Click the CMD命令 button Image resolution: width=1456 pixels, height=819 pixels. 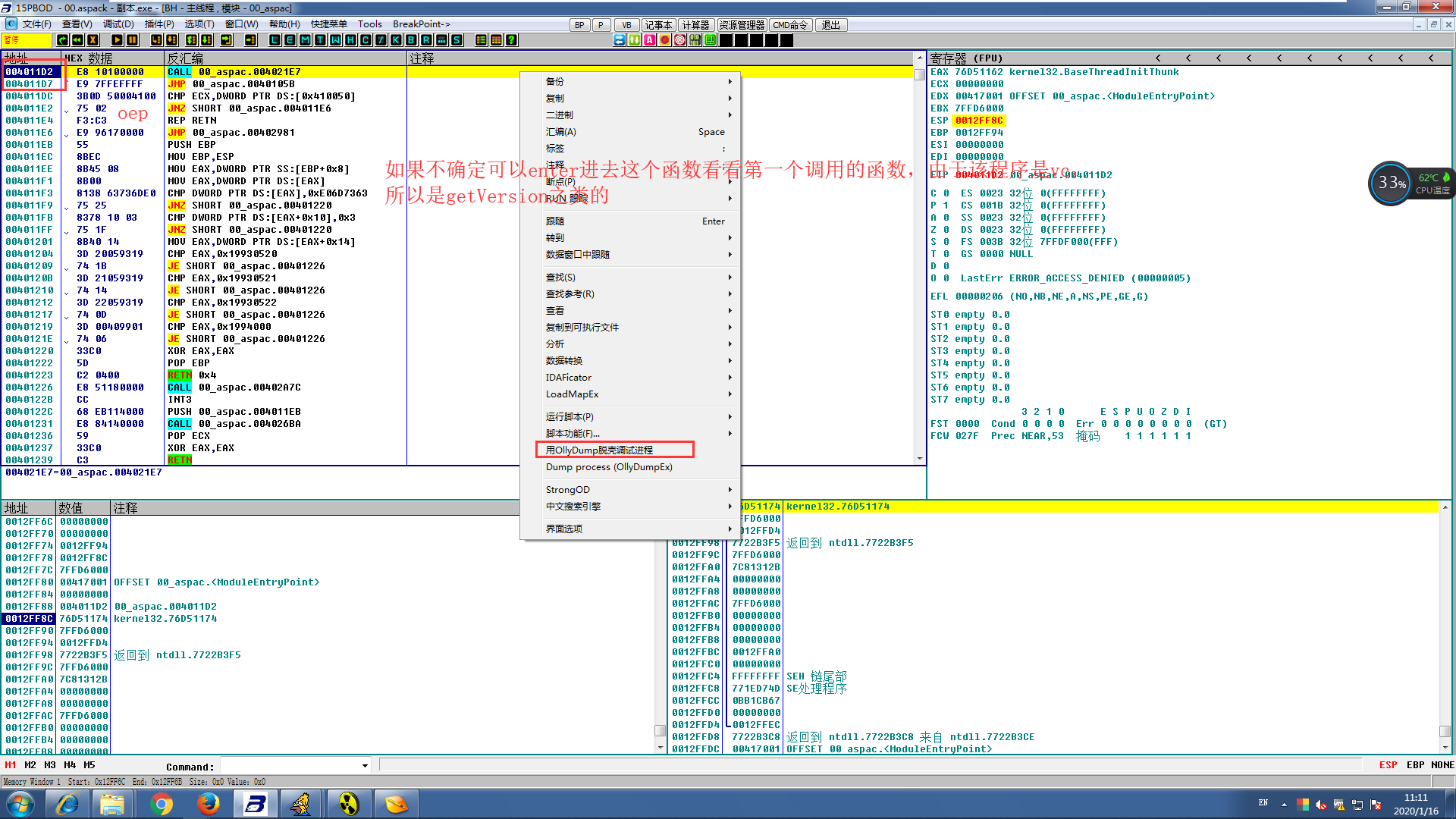coord(790,25)
